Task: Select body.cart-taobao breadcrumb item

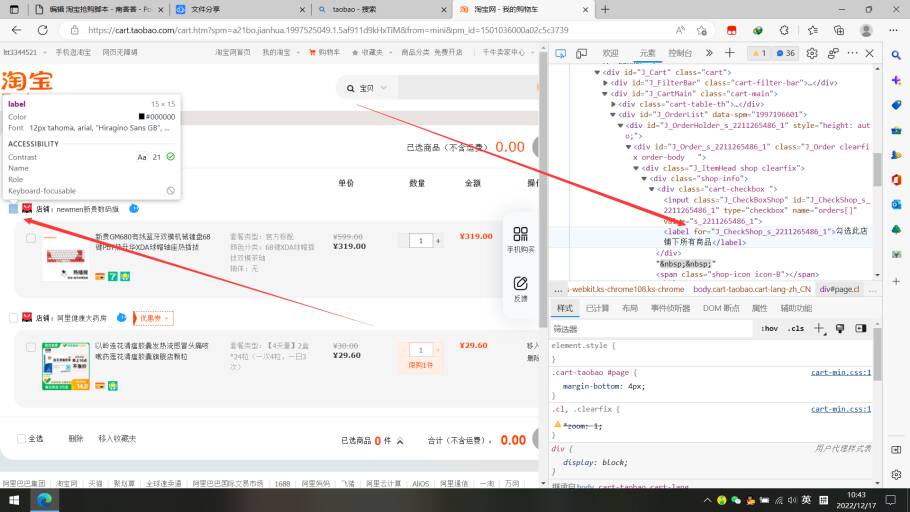Action: 752,289
